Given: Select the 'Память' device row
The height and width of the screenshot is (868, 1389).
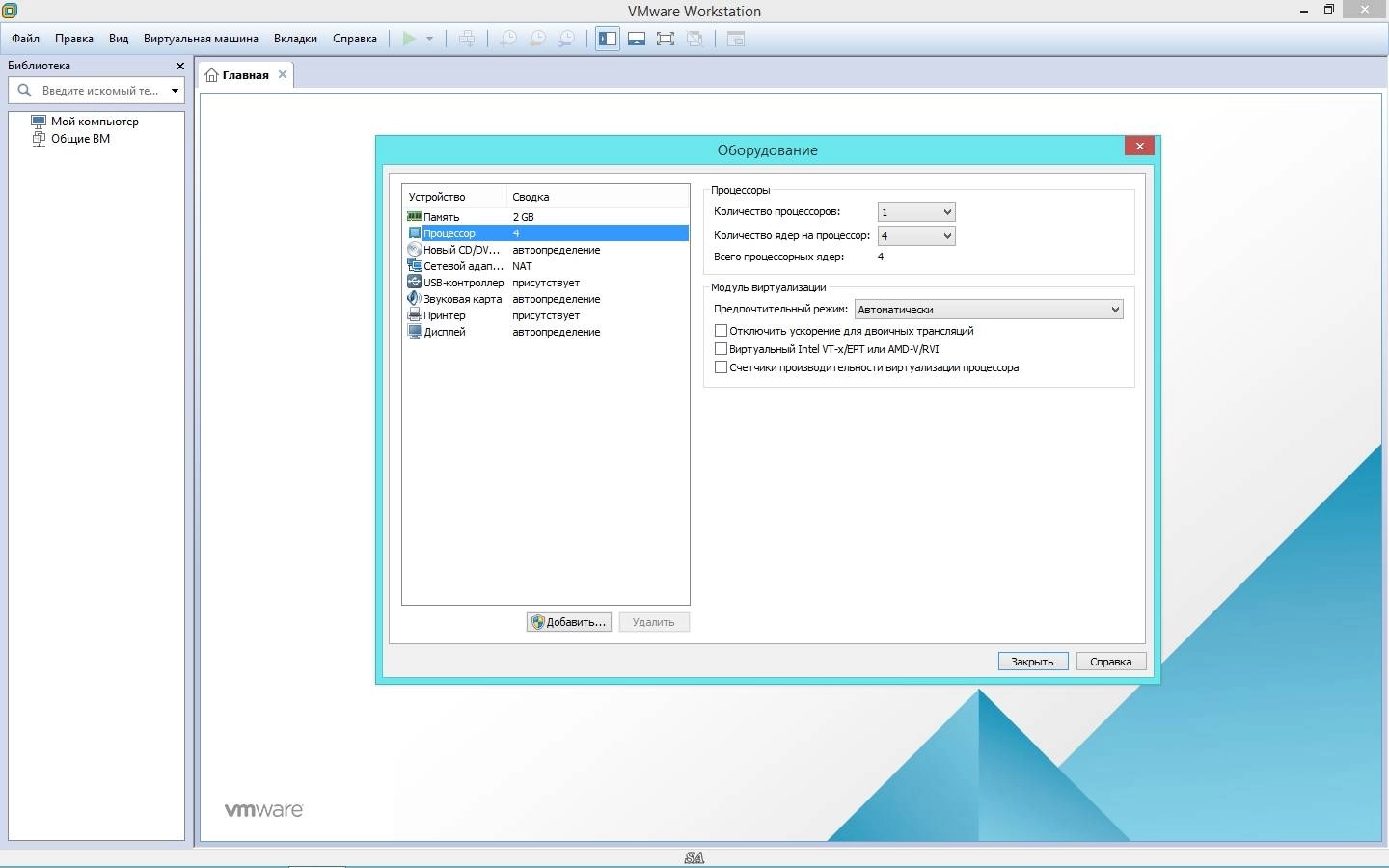Looking at the screenshot, I should tap(545, 217).
